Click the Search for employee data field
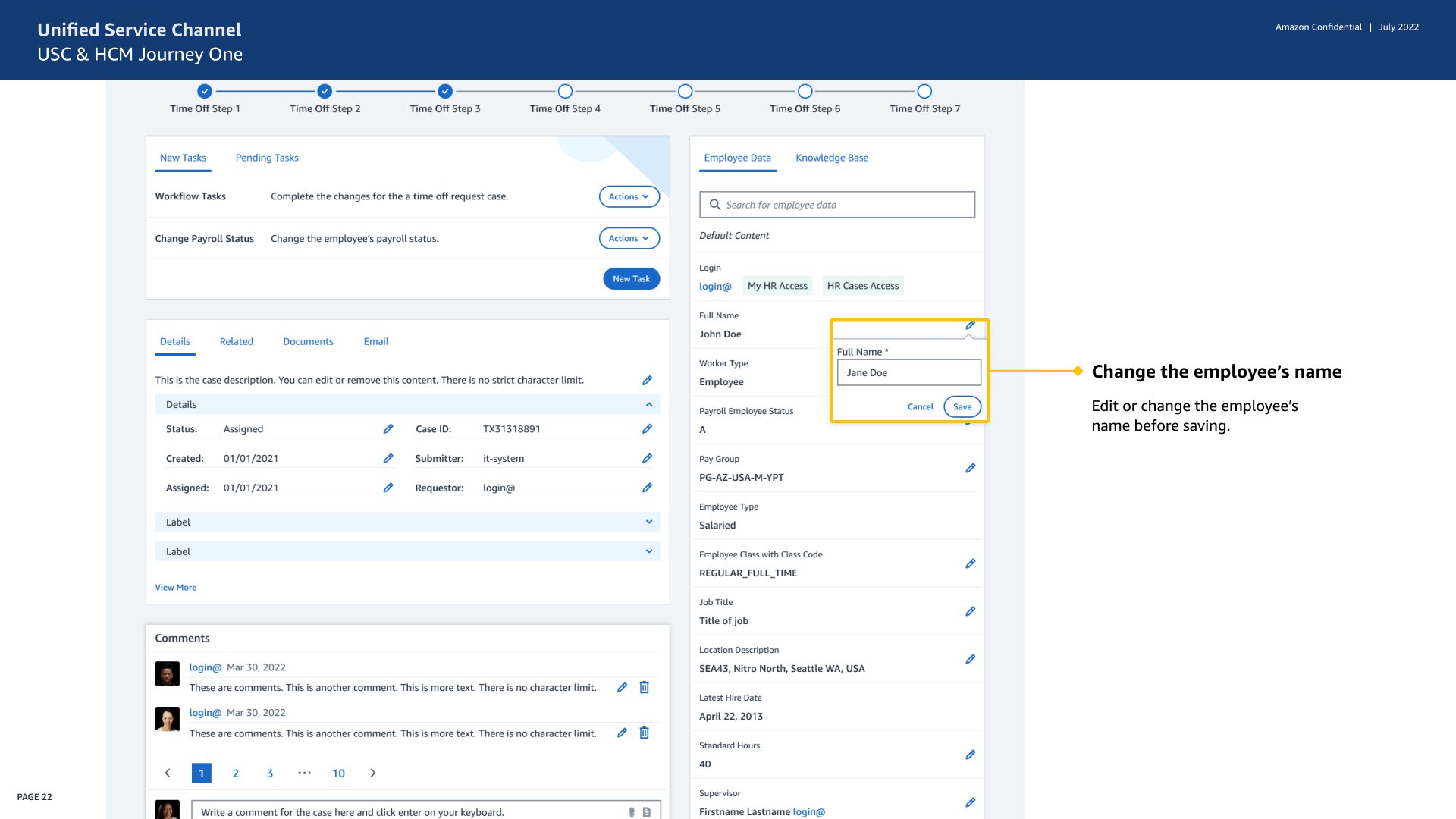This screenshot has width=1456, height=819. pyautogui.click(x=837, y=206)
